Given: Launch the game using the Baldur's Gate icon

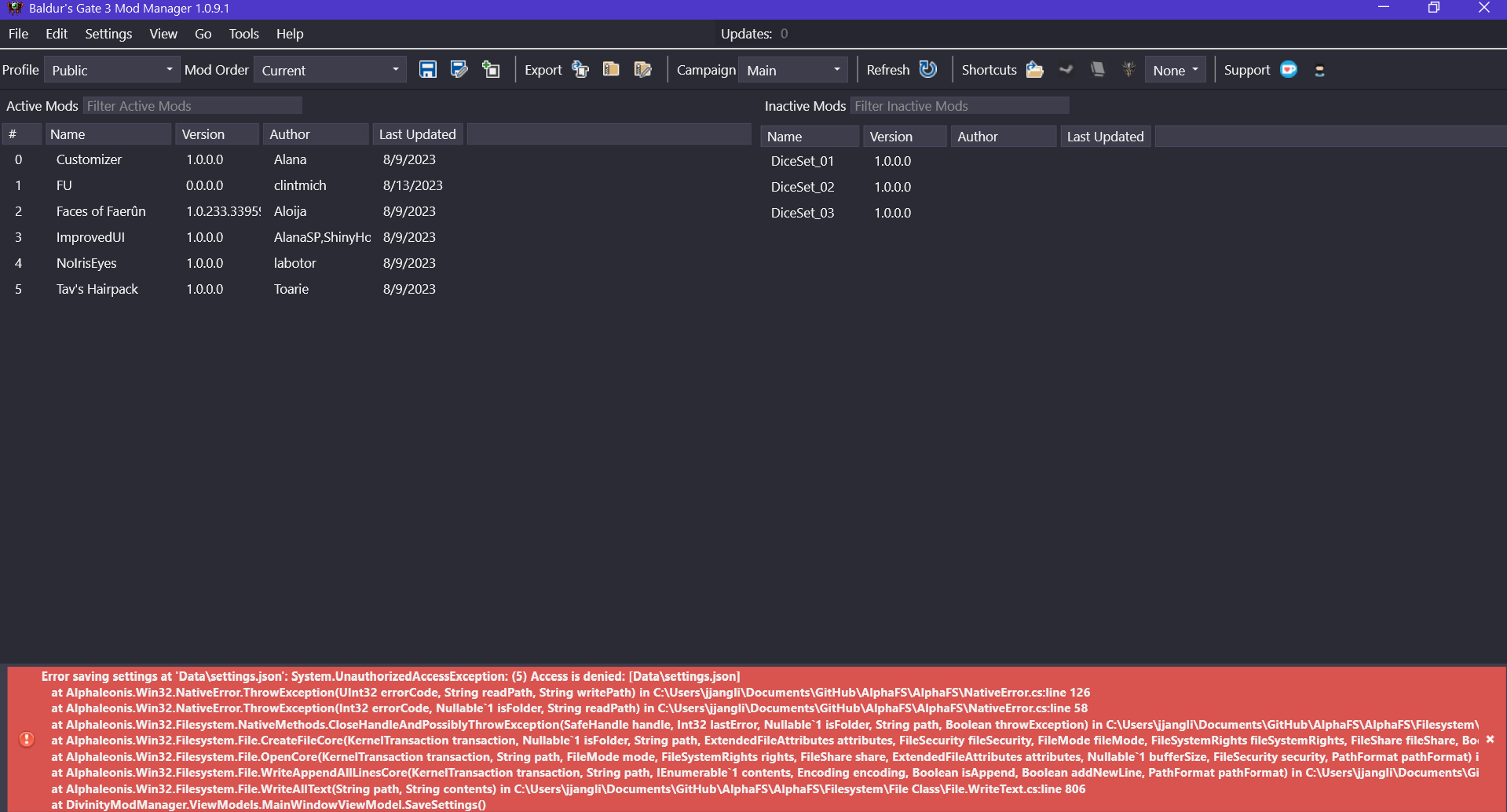Looking at the screenshot, I should coord(1128,69).
